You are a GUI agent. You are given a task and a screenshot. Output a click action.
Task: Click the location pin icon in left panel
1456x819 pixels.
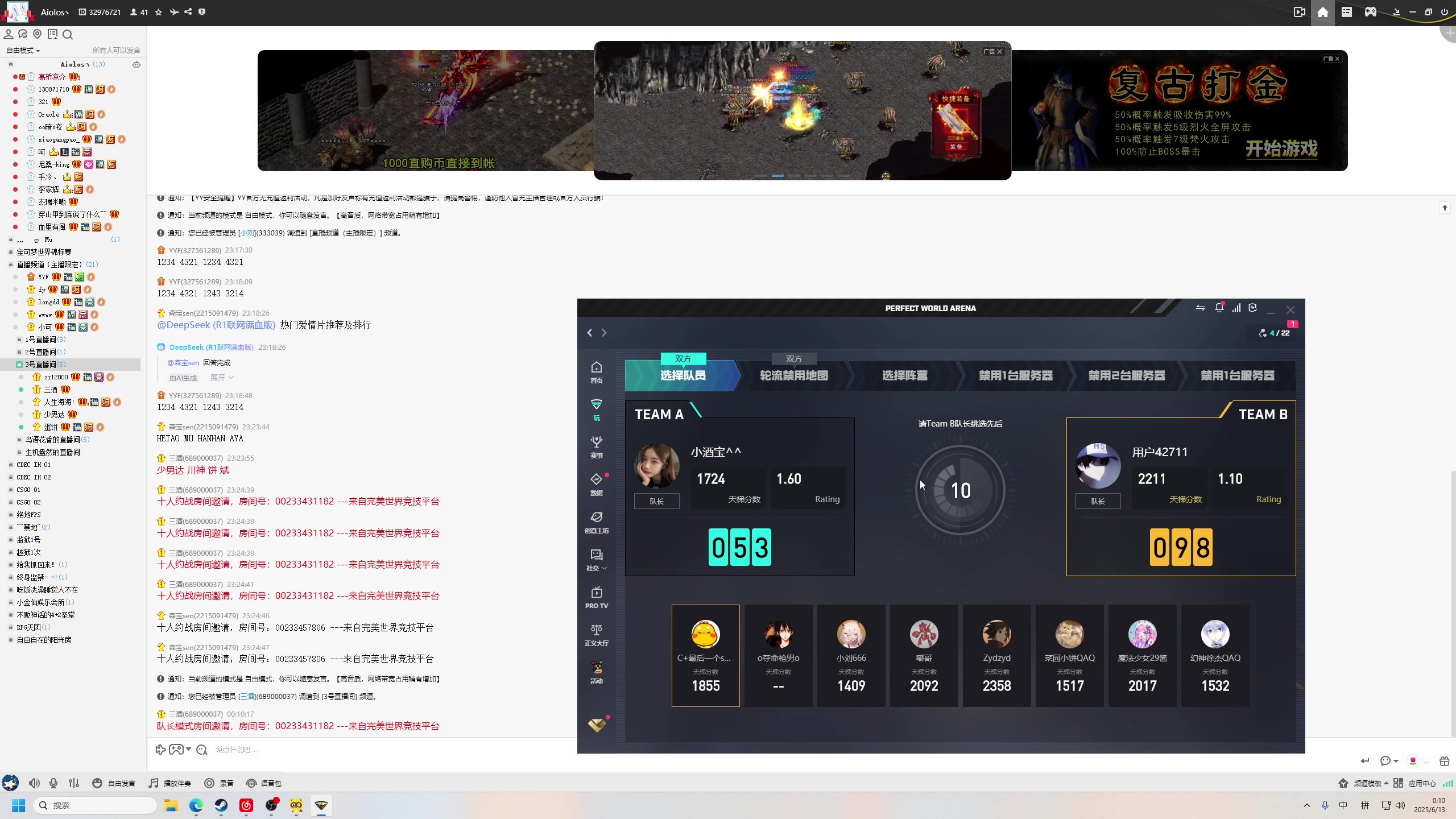pyautogui.click(x=38, y=35)
